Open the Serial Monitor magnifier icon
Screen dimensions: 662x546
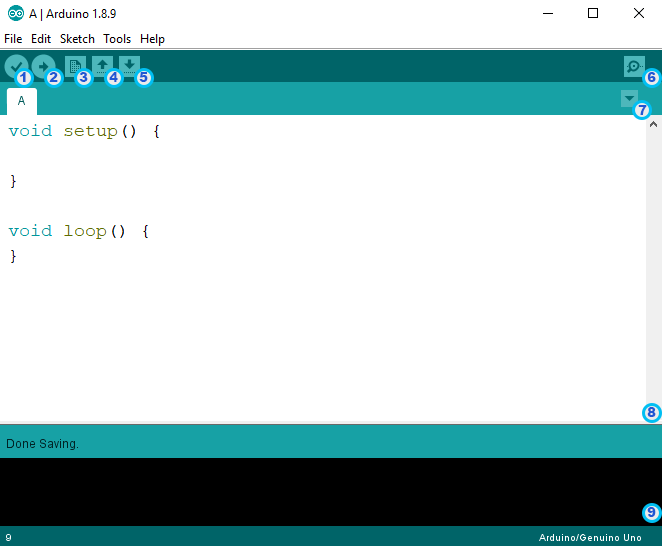(633, 67)
